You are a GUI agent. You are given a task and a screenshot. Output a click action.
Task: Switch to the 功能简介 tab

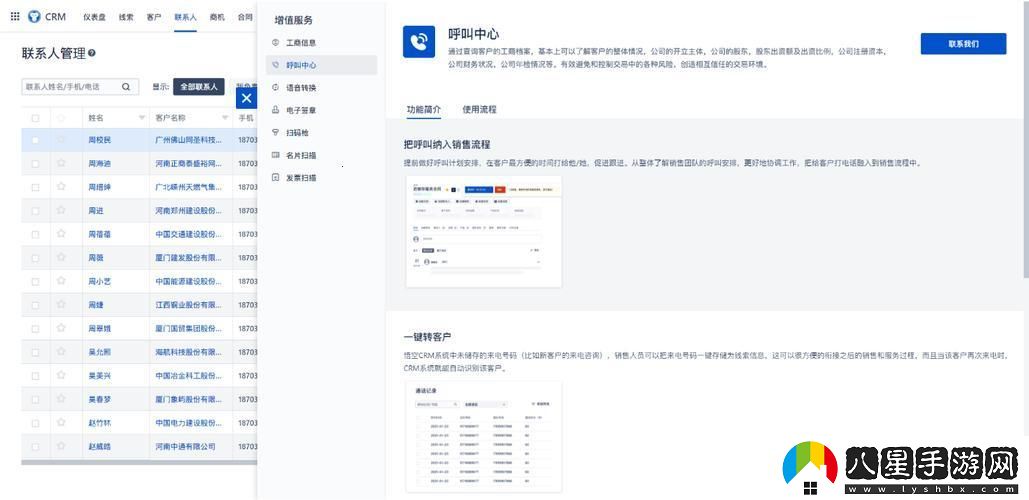[424, 110]
